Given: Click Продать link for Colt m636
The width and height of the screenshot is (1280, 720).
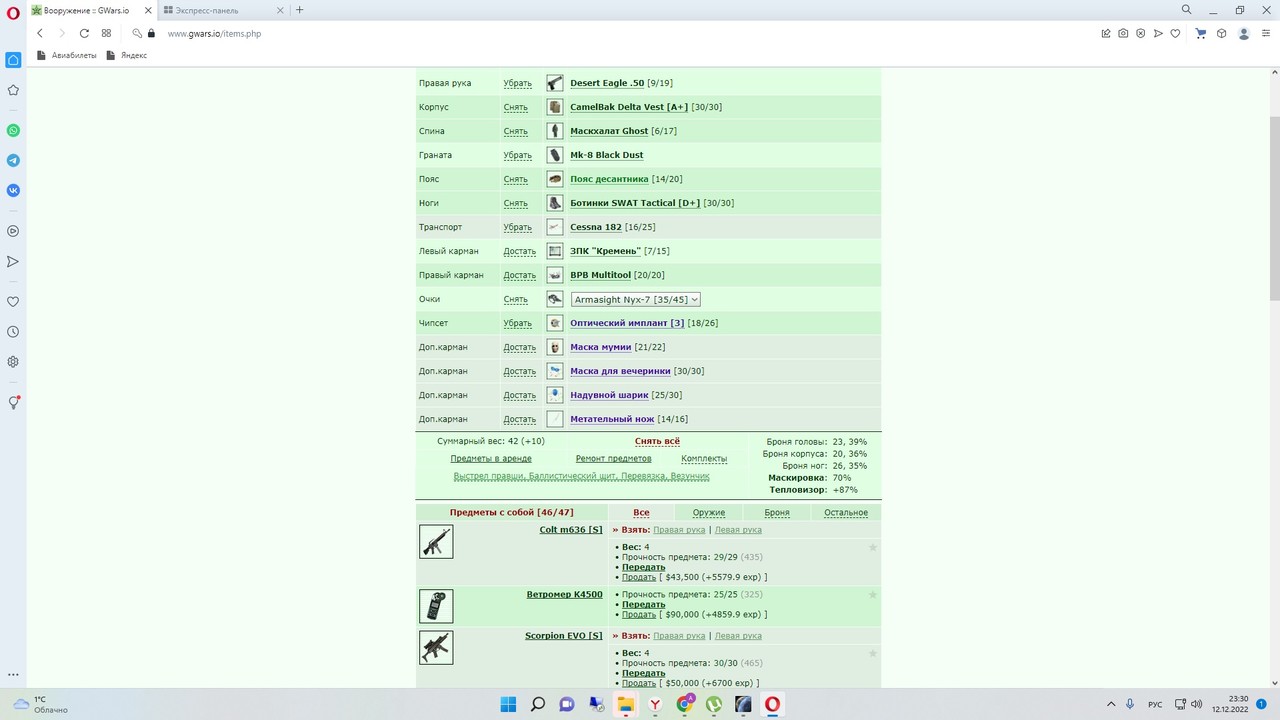Looking at the screenshot, I should (639, 577).
